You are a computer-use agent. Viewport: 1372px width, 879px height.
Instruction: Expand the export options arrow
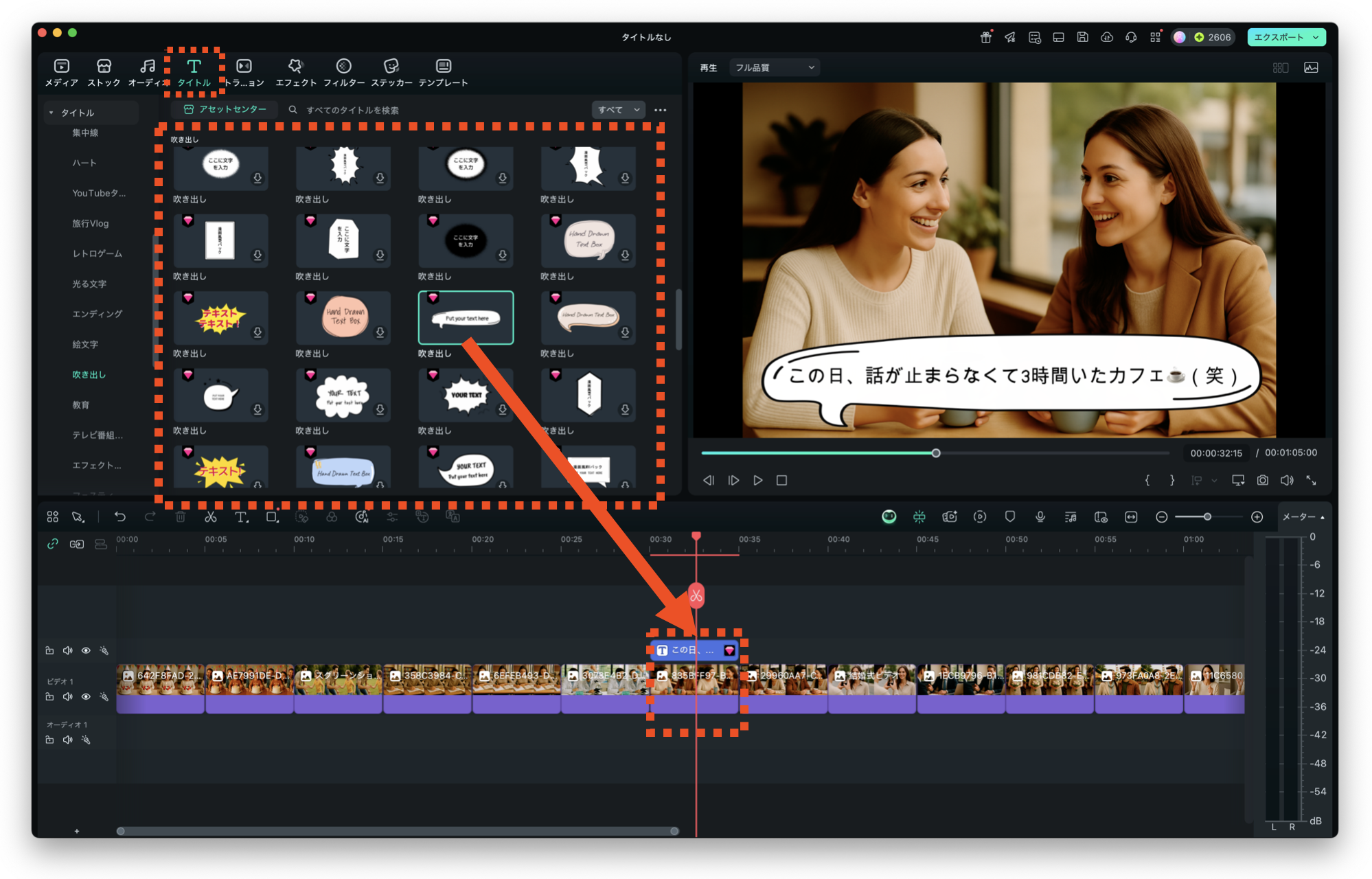[1316, 37]
